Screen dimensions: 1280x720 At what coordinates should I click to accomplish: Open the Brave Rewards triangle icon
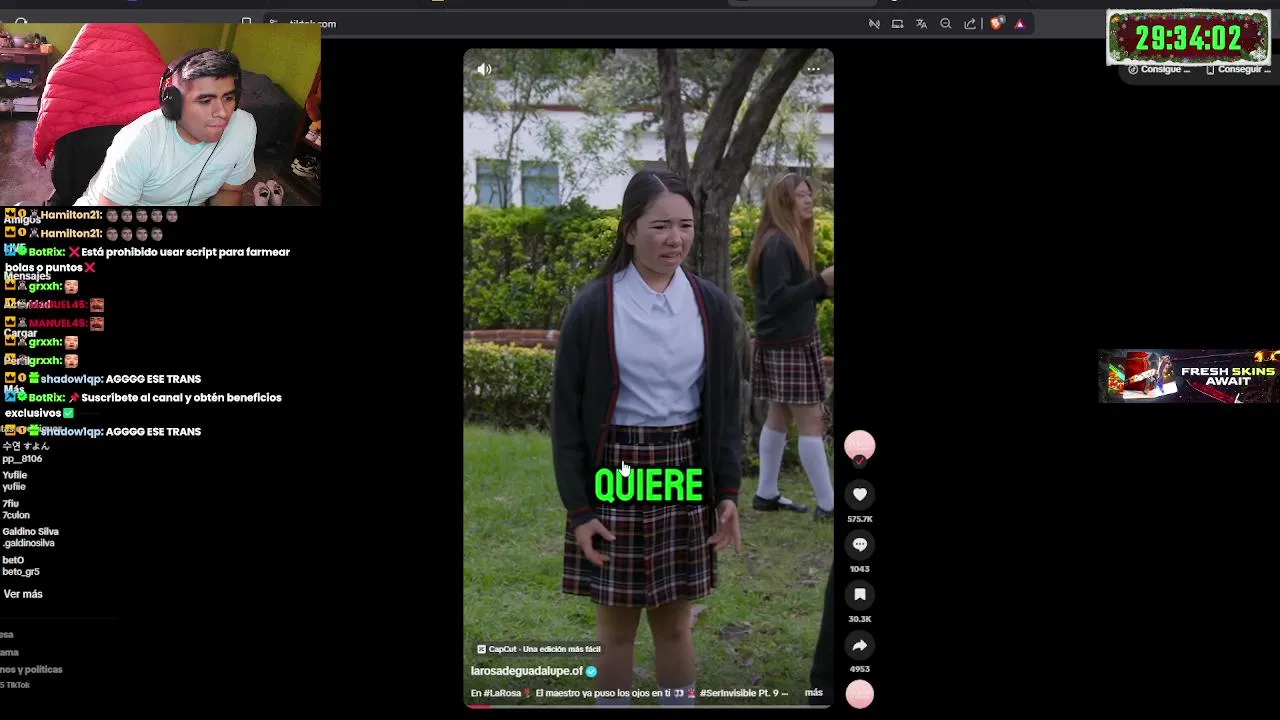point(1020,23)
